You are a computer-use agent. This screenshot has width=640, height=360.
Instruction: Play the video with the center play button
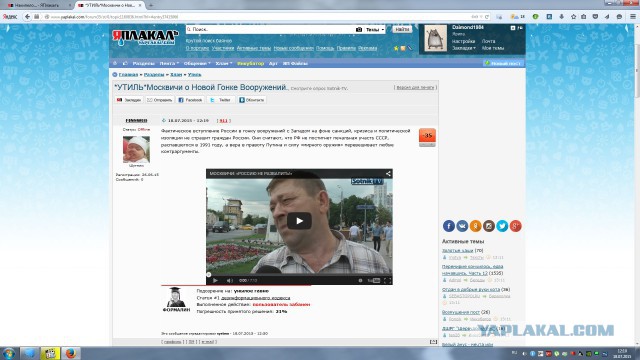tap(299, 221)
